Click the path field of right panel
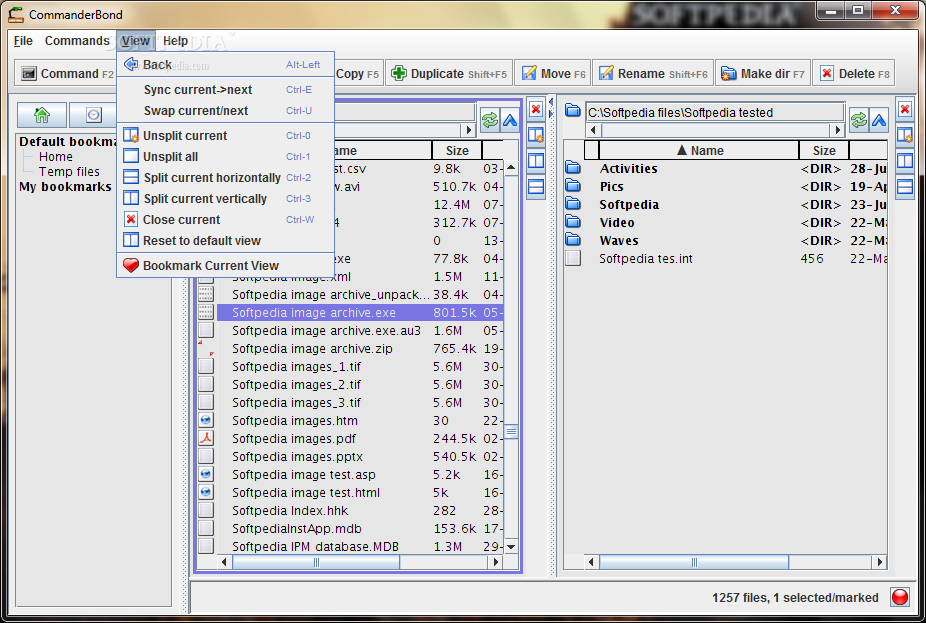This screenshot has width=926, height=623. 715,112
